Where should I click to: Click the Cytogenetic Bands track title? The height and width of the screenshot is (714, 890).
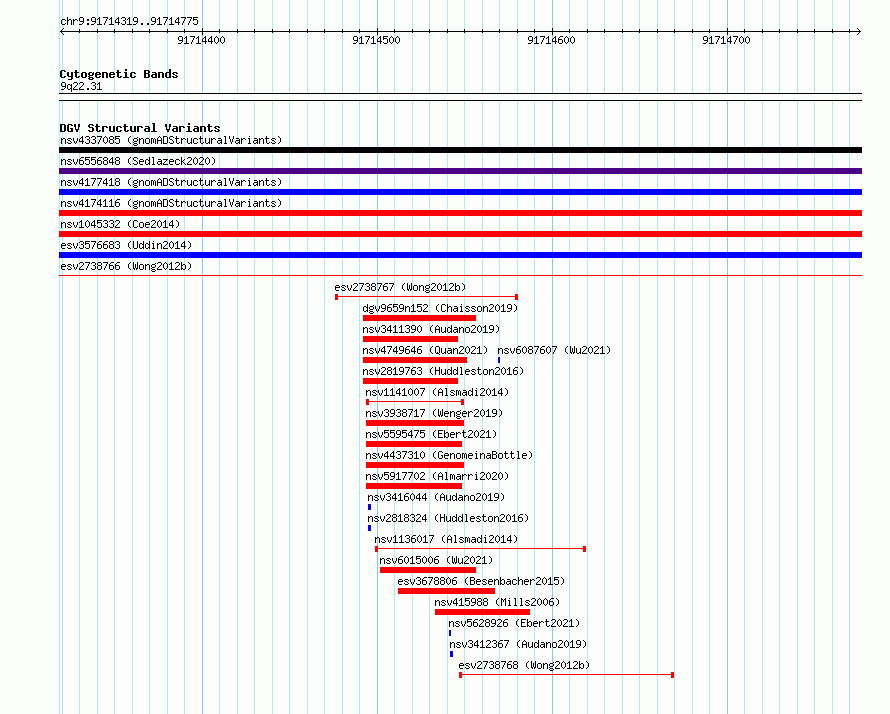pos(119,74)
